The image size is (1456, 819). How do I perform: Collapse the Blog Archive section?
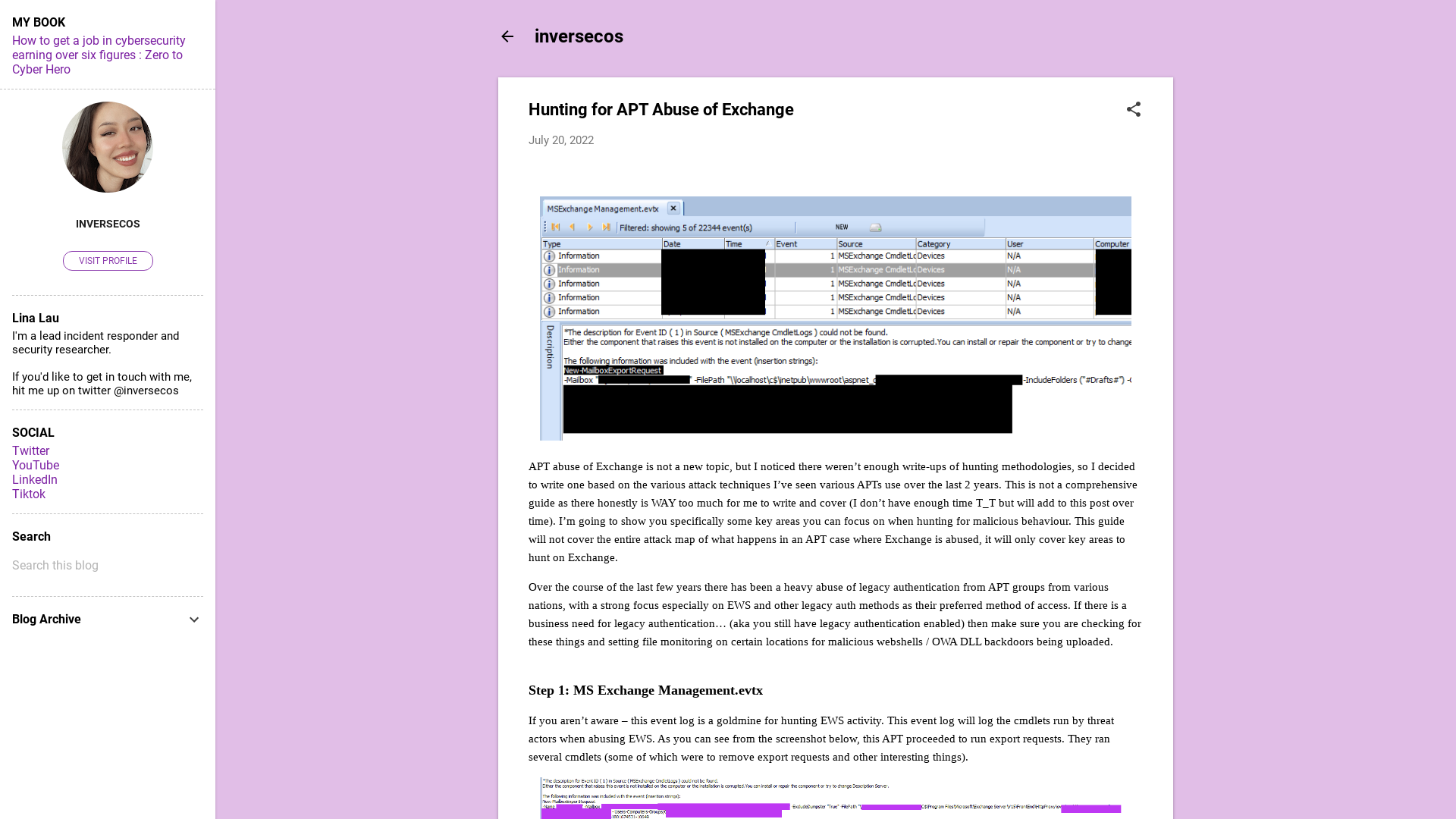(x=194, y=620)
